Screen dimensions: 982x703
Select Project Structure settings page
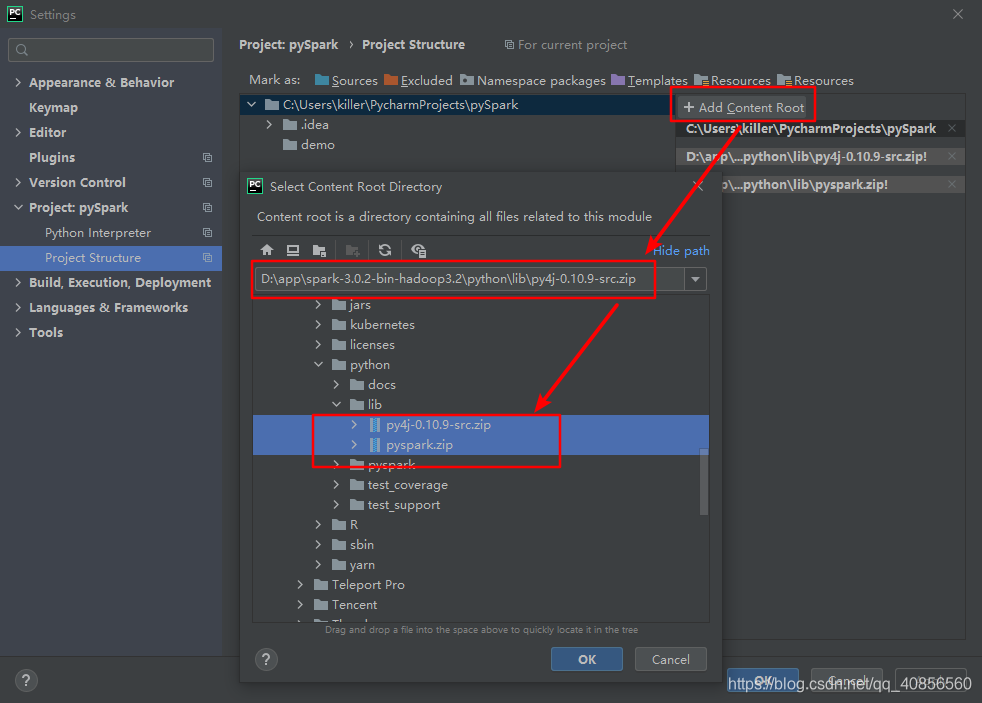click(93, 258)
